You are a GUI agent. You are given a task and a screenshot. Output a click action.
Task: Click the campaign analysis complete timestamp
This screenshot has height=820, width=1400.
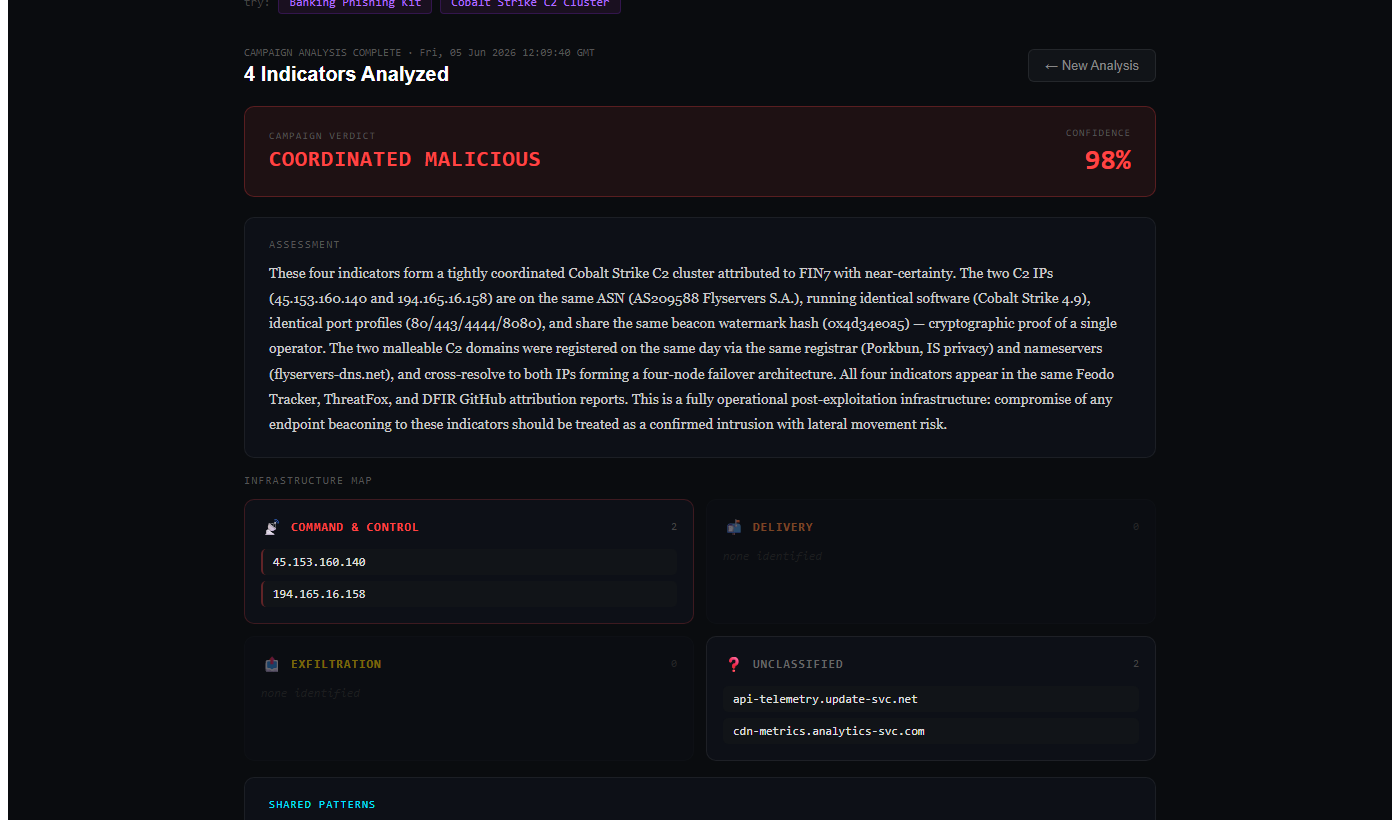pyautogui.click(x=419, y=53)
